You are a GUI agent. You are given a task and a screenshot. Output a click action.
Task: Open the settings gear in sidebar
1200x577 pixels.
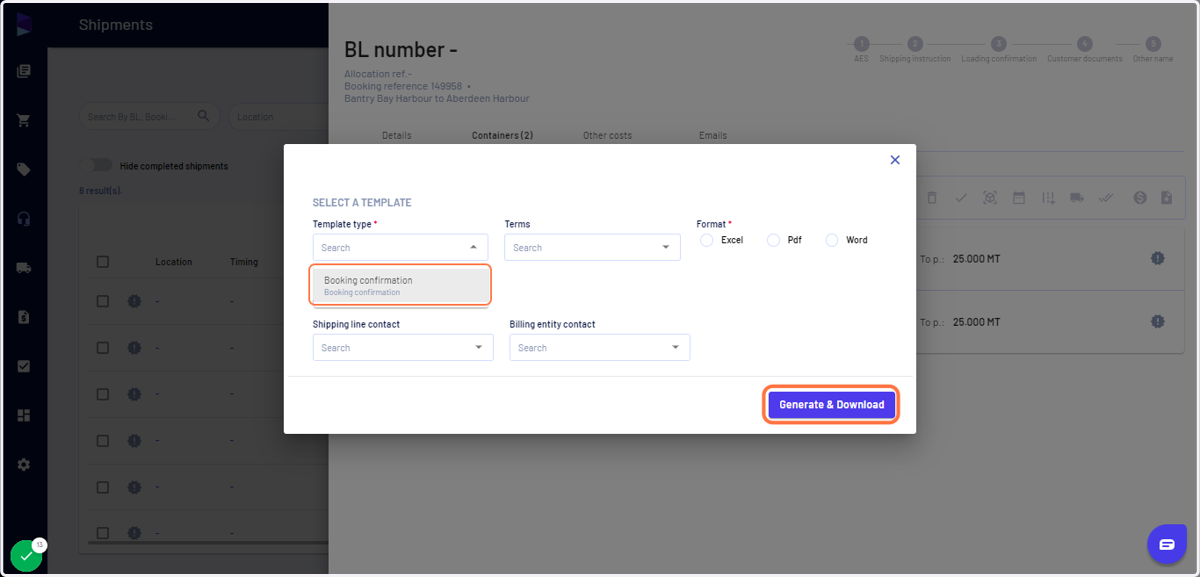24,464
